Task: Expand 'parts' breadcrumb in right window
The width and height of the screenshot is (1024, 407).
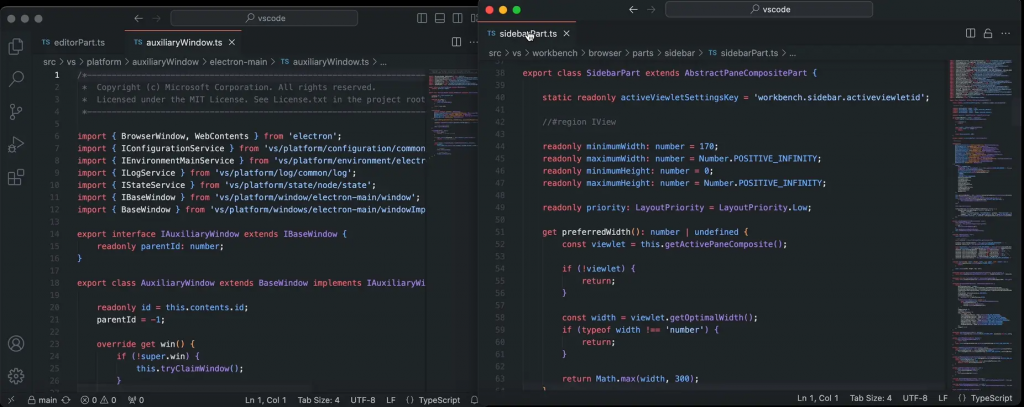Action: [643, 53]
